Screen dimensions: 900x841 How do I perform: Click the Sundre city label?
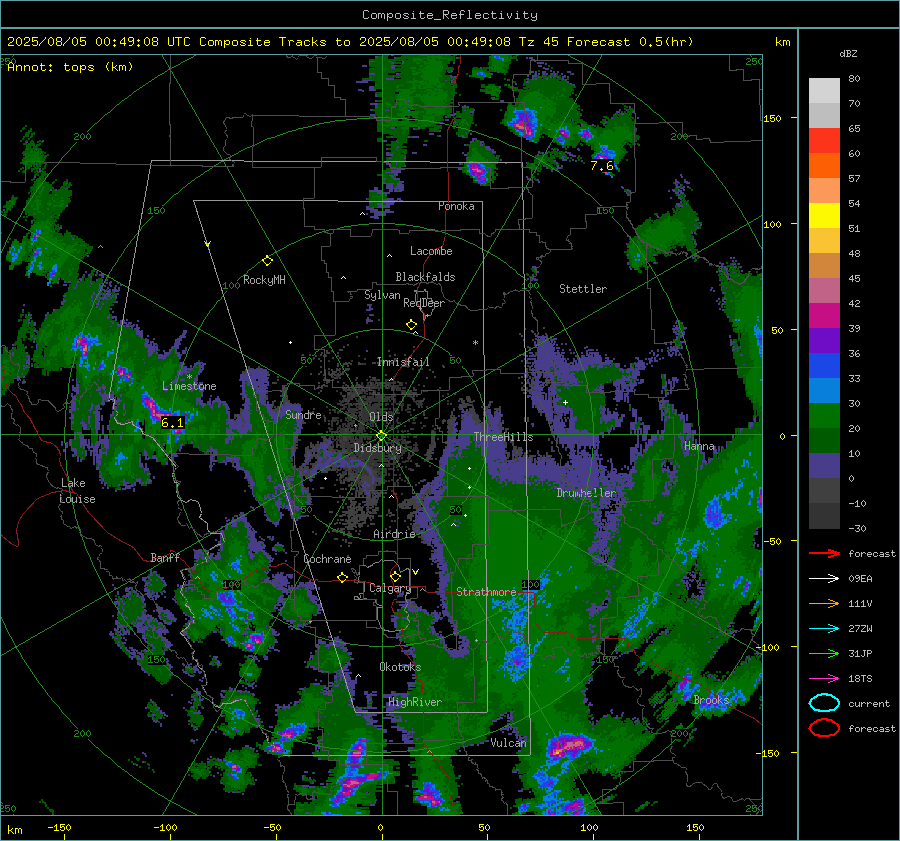click(303, 414)
